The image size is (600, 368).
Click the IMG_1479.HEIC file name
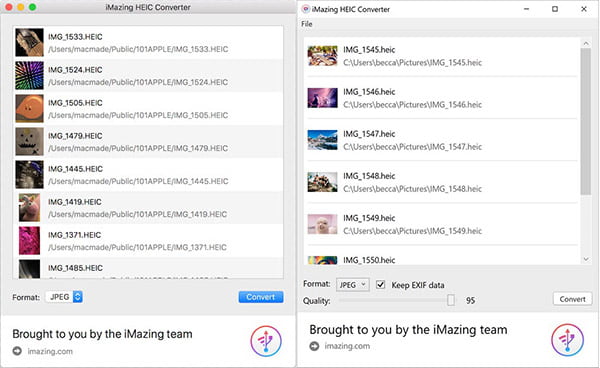75,136
